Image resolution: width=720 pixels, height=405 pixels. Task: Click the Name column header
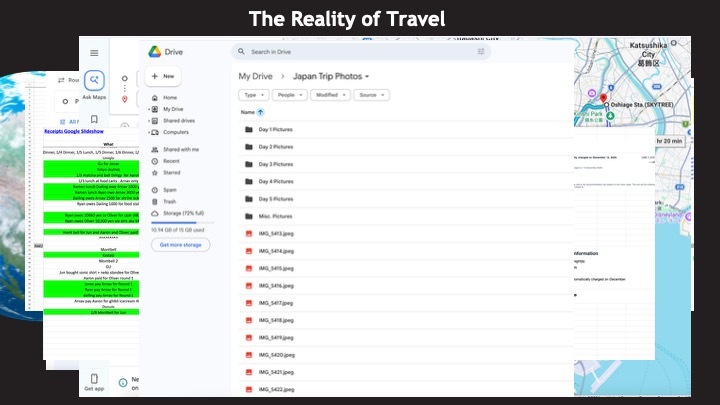248,112
